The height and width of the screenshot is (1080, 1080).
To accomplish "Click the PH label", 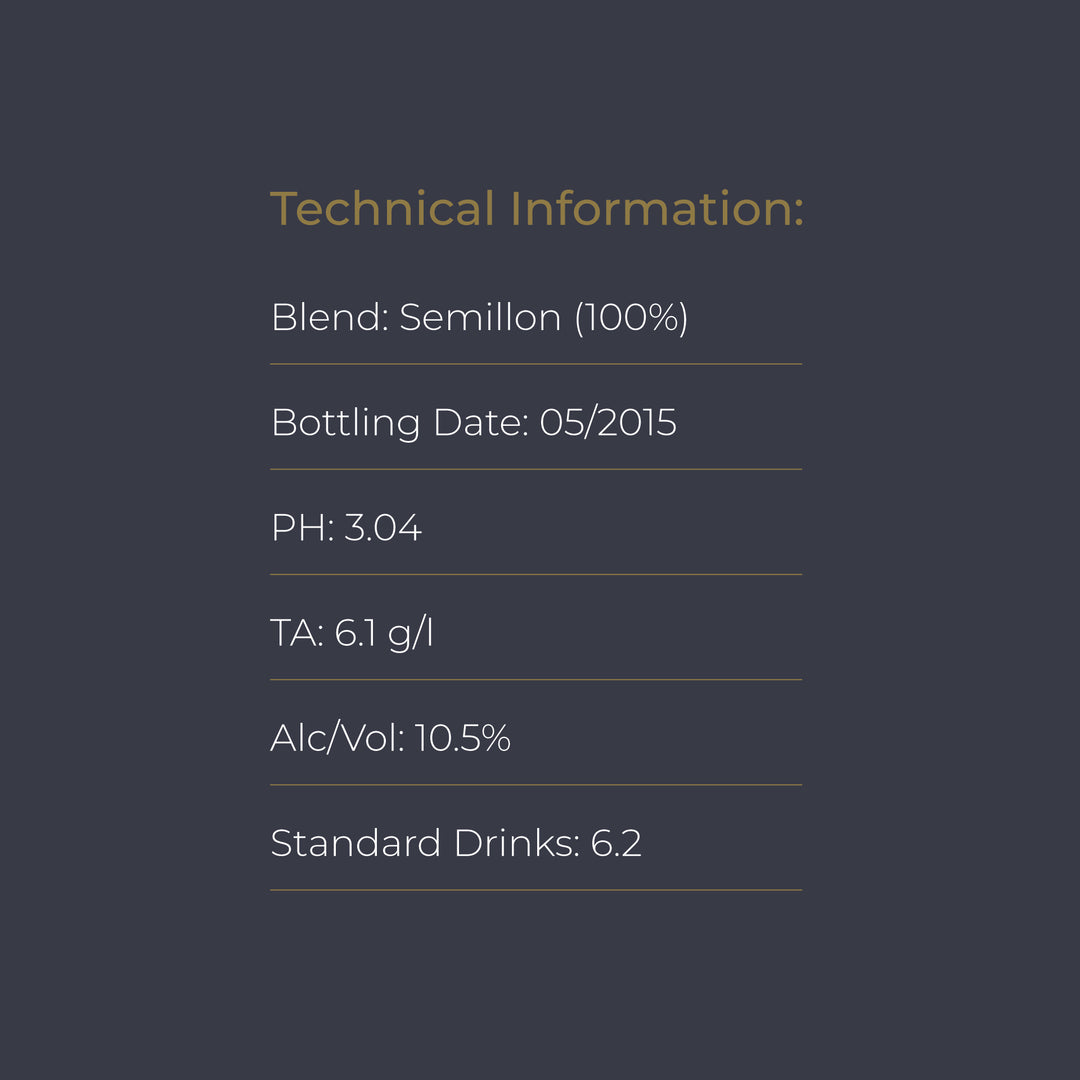I will click(302, 528).
